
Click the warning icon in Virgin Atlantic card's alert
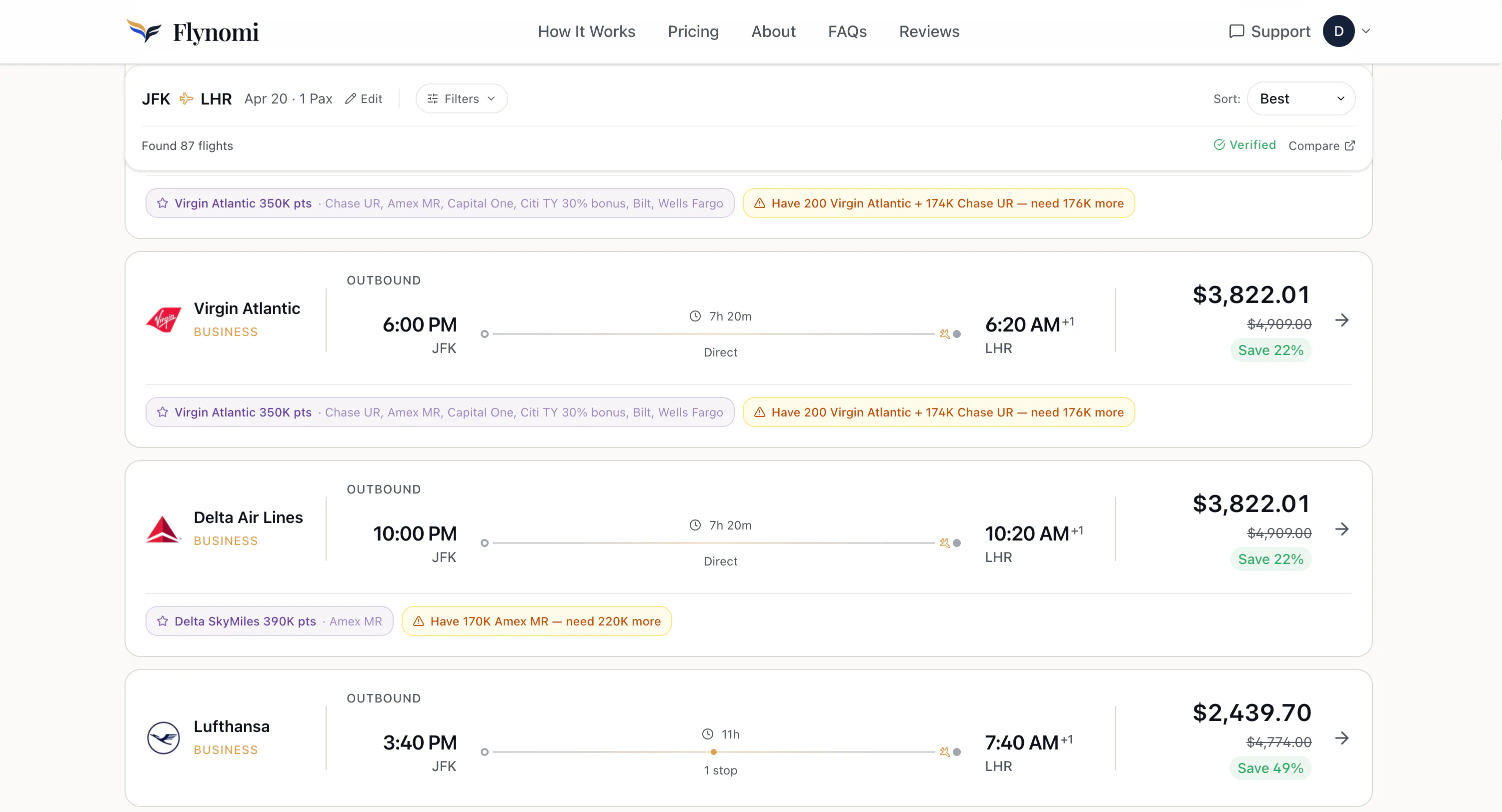pos(760,412)
